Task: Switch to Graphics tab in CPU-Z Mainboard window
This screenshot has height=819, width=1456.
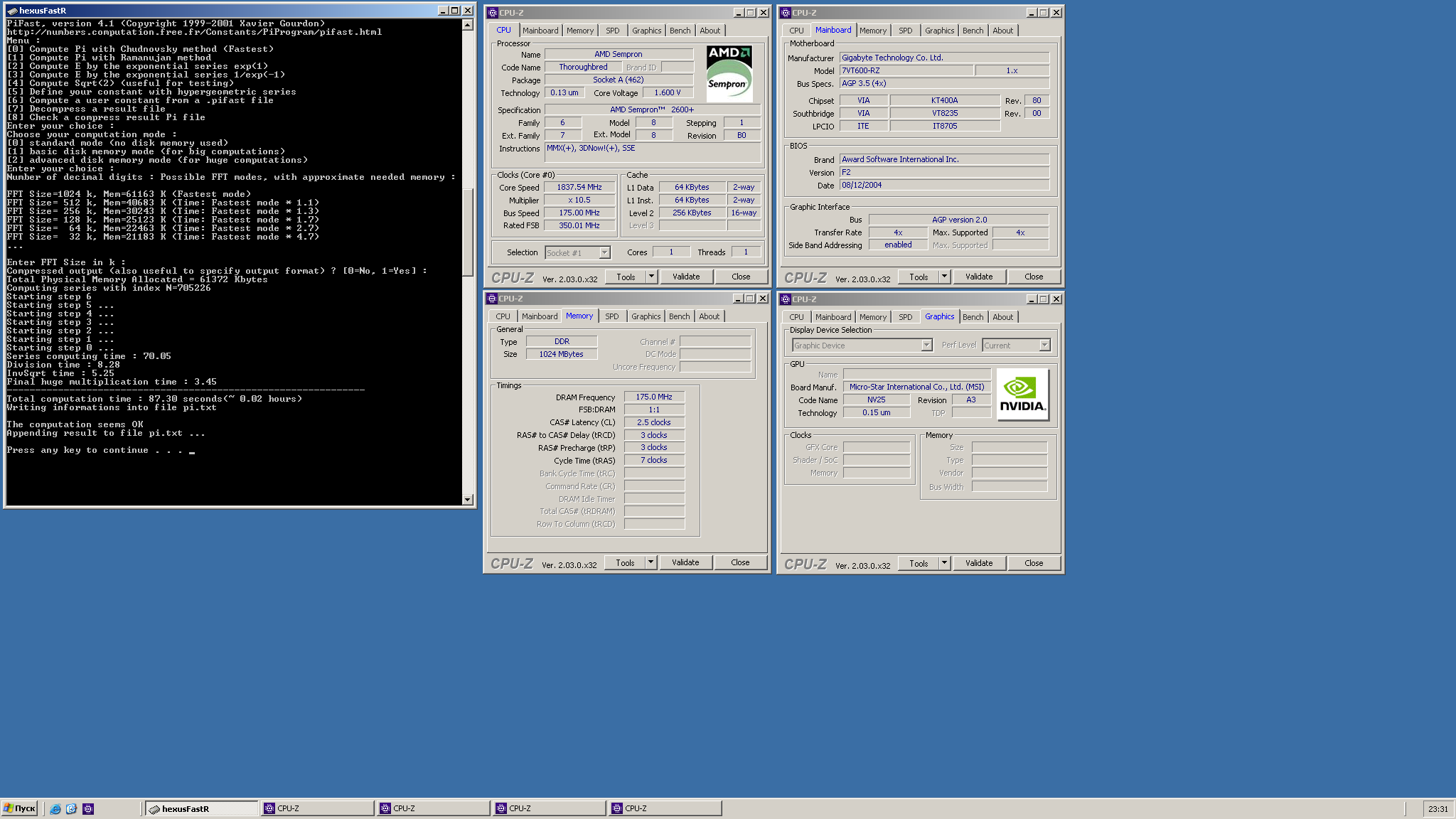Action: coord(939,31)
